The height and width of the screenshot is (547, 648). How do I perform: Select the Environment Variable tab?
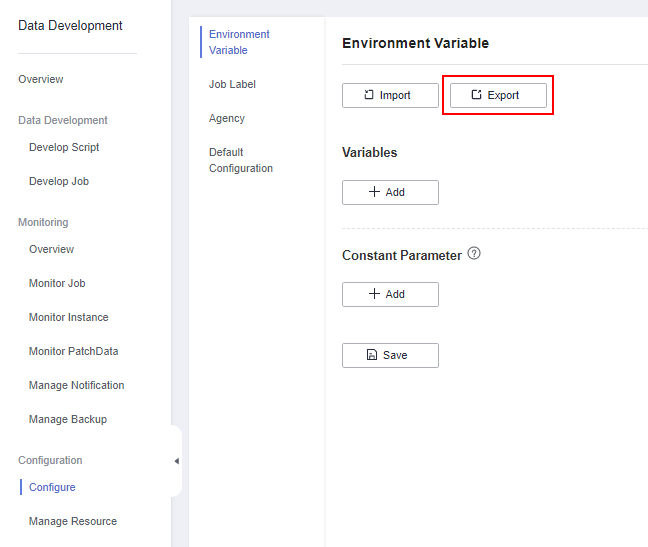point(239,42)
